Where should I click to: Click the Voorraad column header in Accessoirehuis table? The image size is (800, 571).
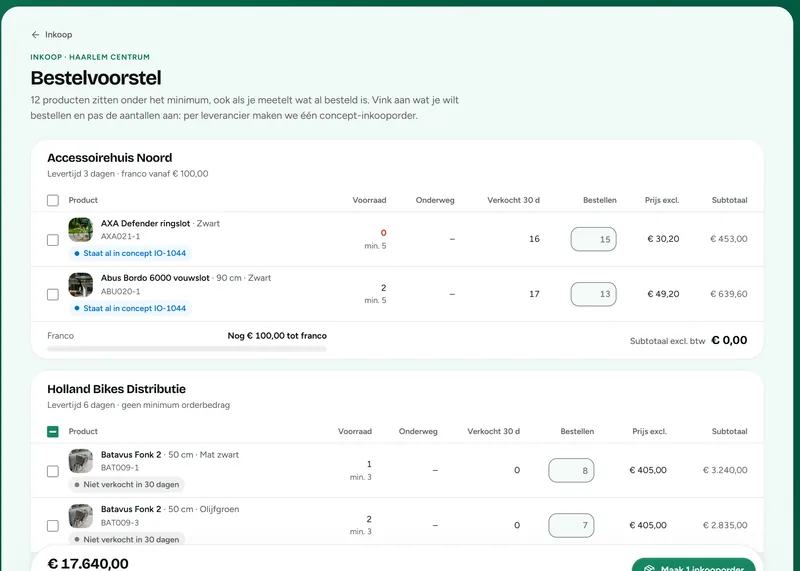point(369,200)
